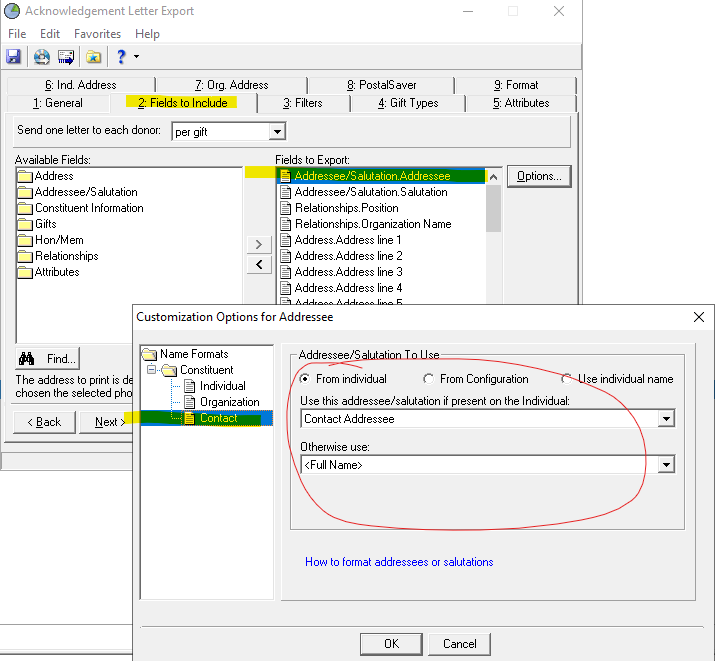The height and width of the screenshot is (661, 715).
Task: Click the right arrow to add field
Action: pyautogui.click(x=259, y=244)
